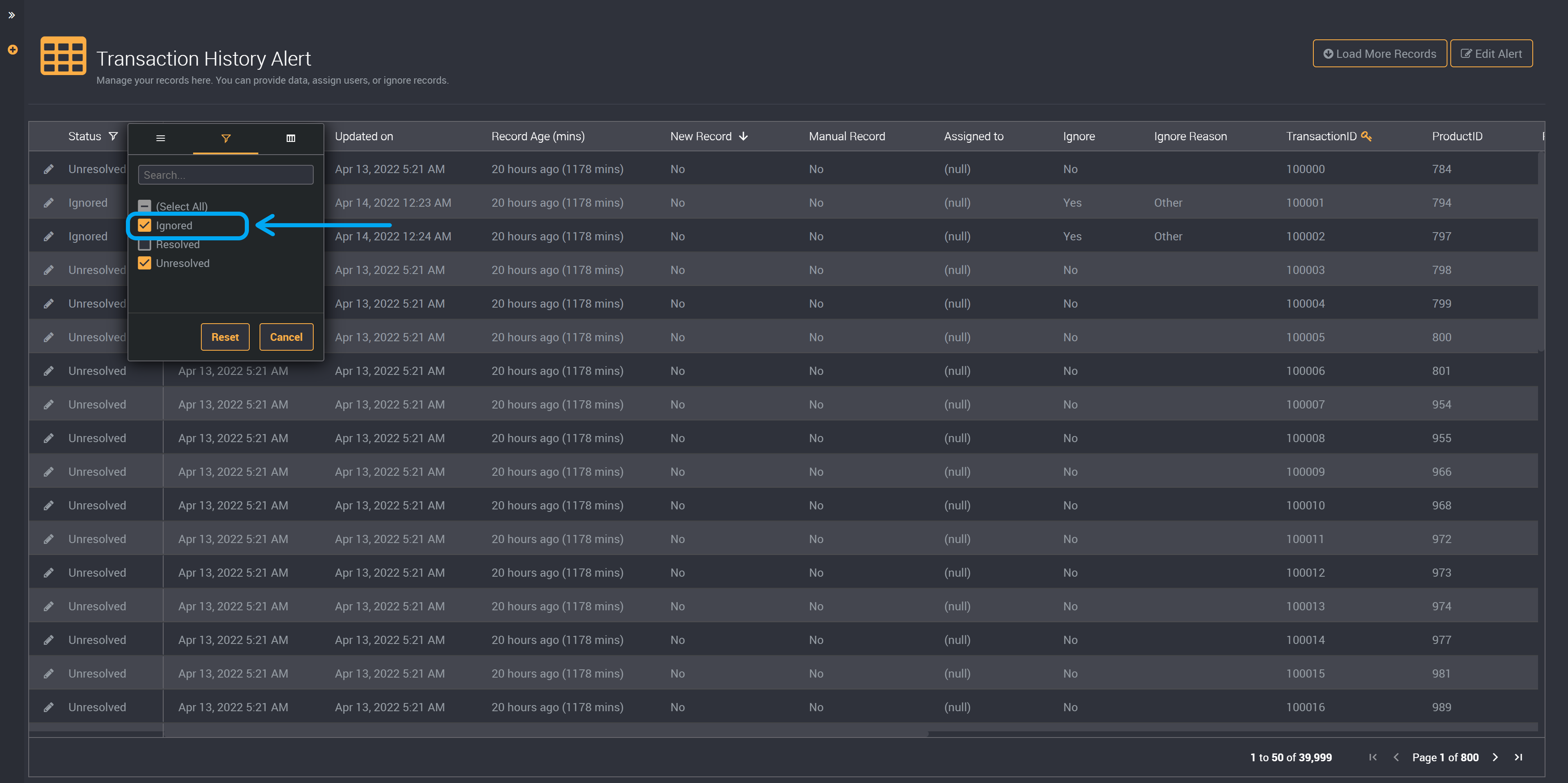Select ProductID cell 954

1441,405
